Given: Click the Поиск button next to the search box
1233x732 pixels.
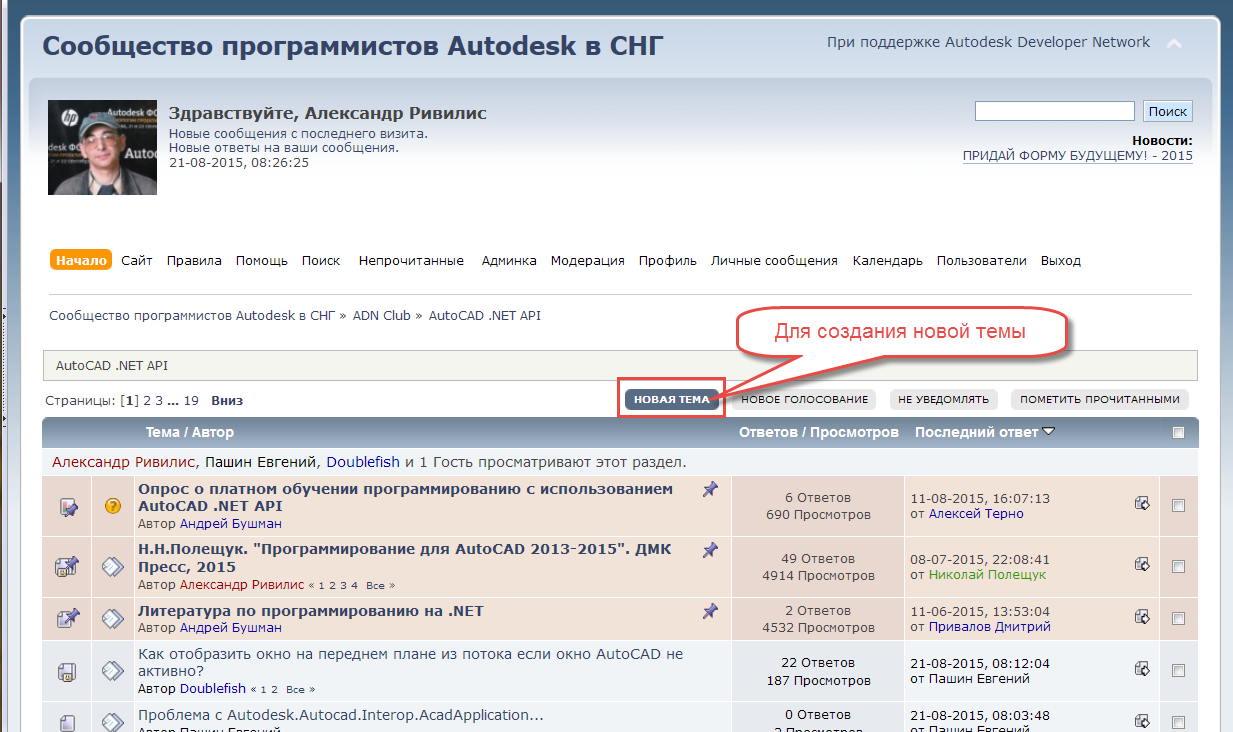Looking at the screenshot, I should pyautogui.click(x=1167, y=112).
